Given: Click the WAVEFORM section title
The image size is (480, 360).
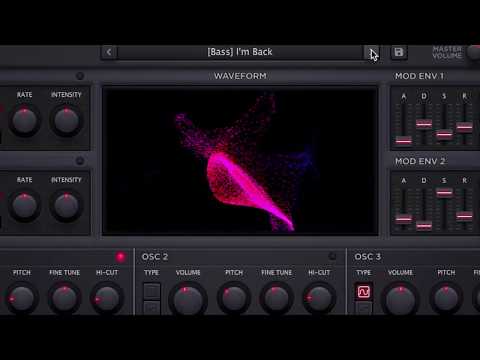Looking at the screenshot, I should click(x=240, y=76).
